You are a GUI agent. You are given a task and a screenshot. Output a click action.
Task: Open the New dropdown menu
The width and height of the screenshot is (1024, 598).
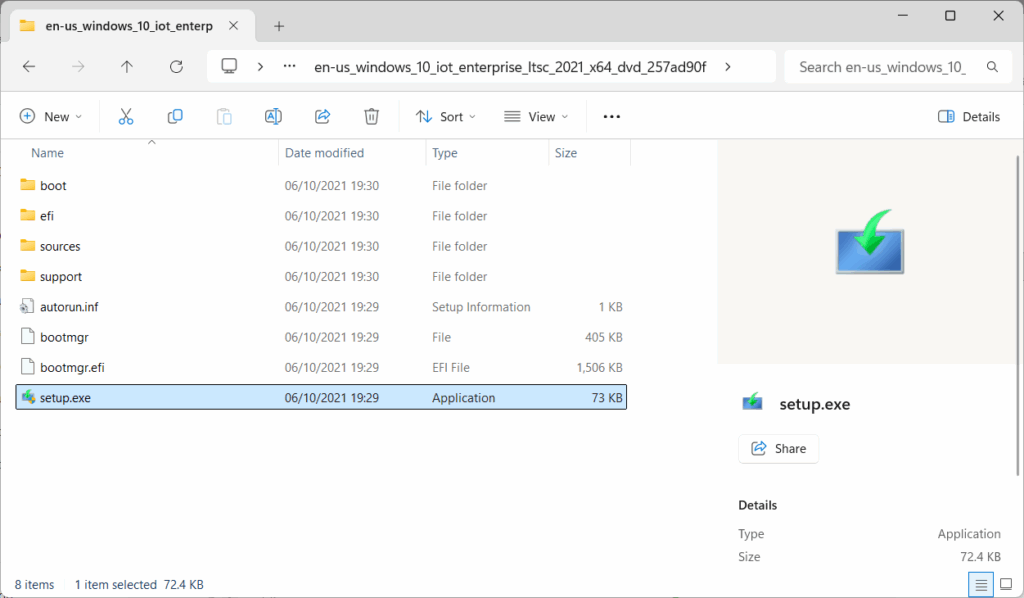(x=51, y=117)
